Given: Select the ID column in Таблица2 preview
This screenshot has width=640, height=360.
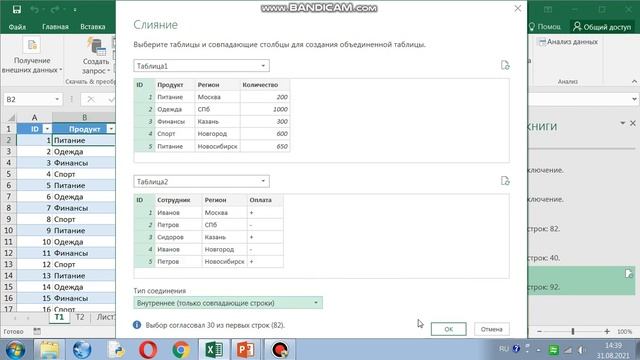Looking at the screenshot, I should coord(144,200).
